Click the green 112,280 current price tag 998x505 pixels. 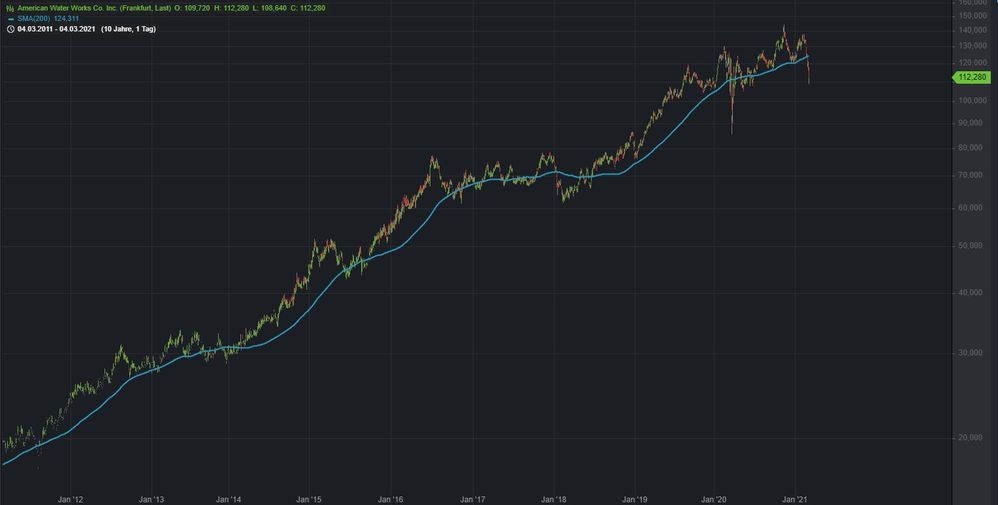point(972,77)
